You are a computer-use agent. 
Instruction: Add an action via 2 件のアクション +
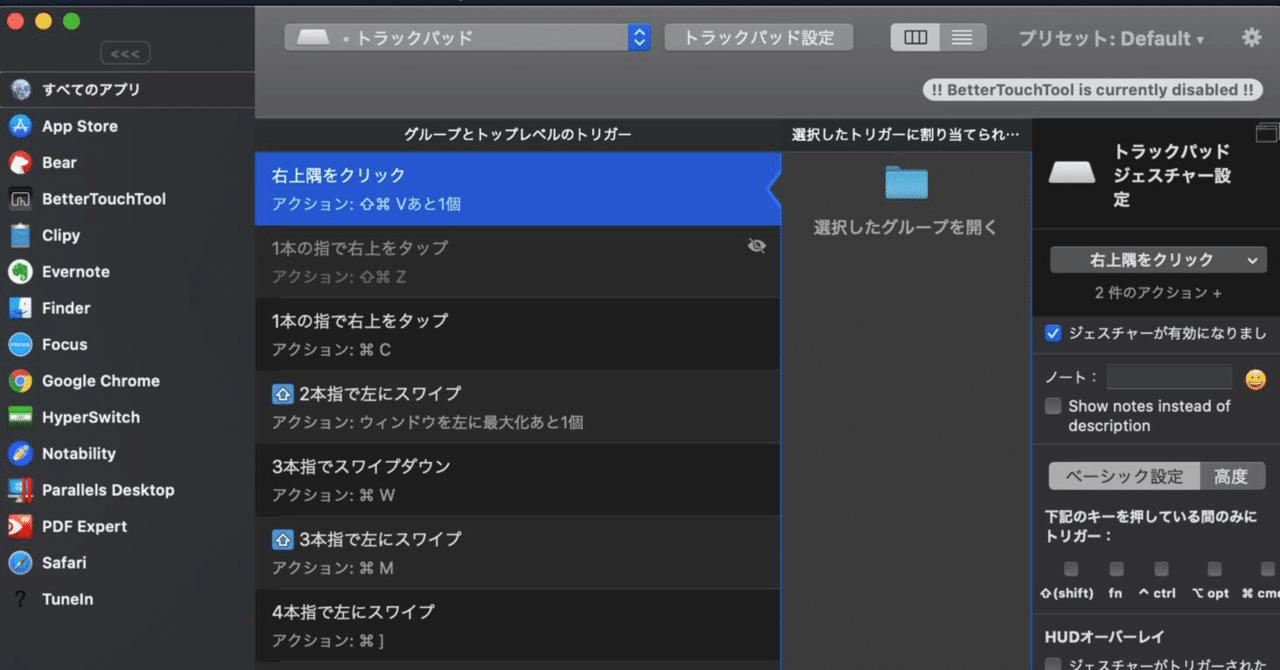click(1159, 293)
